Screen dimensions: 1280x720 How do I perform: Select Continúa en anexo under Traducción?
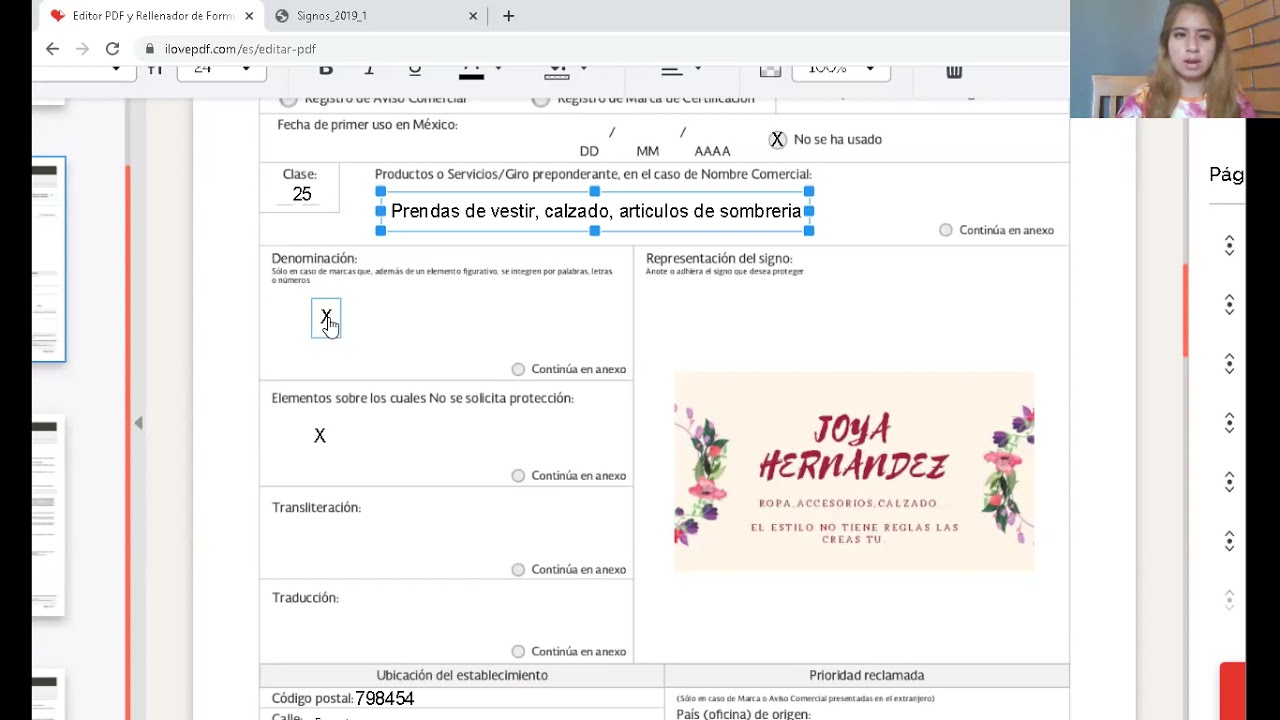(518, 651)
